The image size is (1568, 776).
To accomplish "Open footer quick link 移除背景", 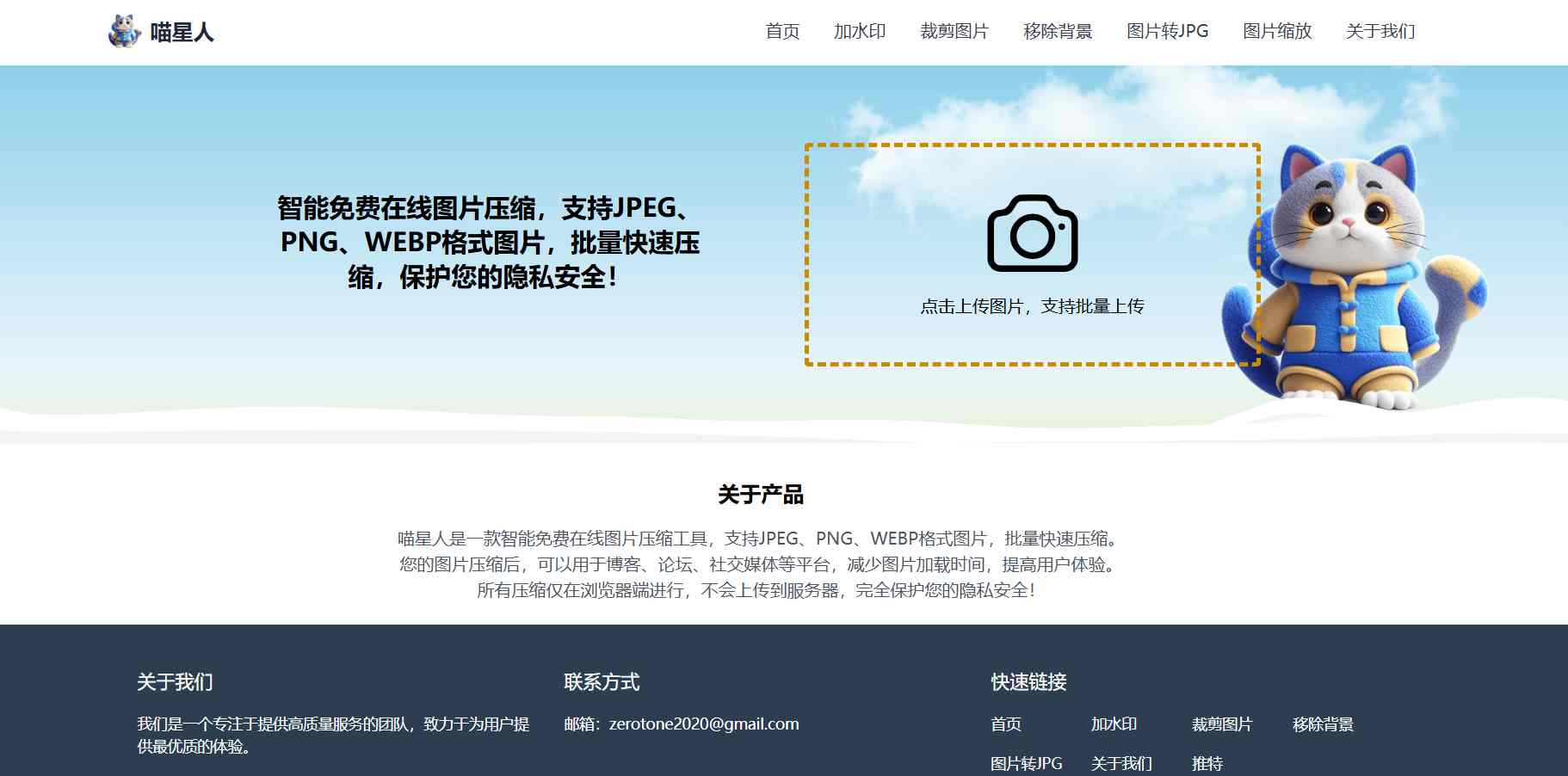I will 1323,724.
